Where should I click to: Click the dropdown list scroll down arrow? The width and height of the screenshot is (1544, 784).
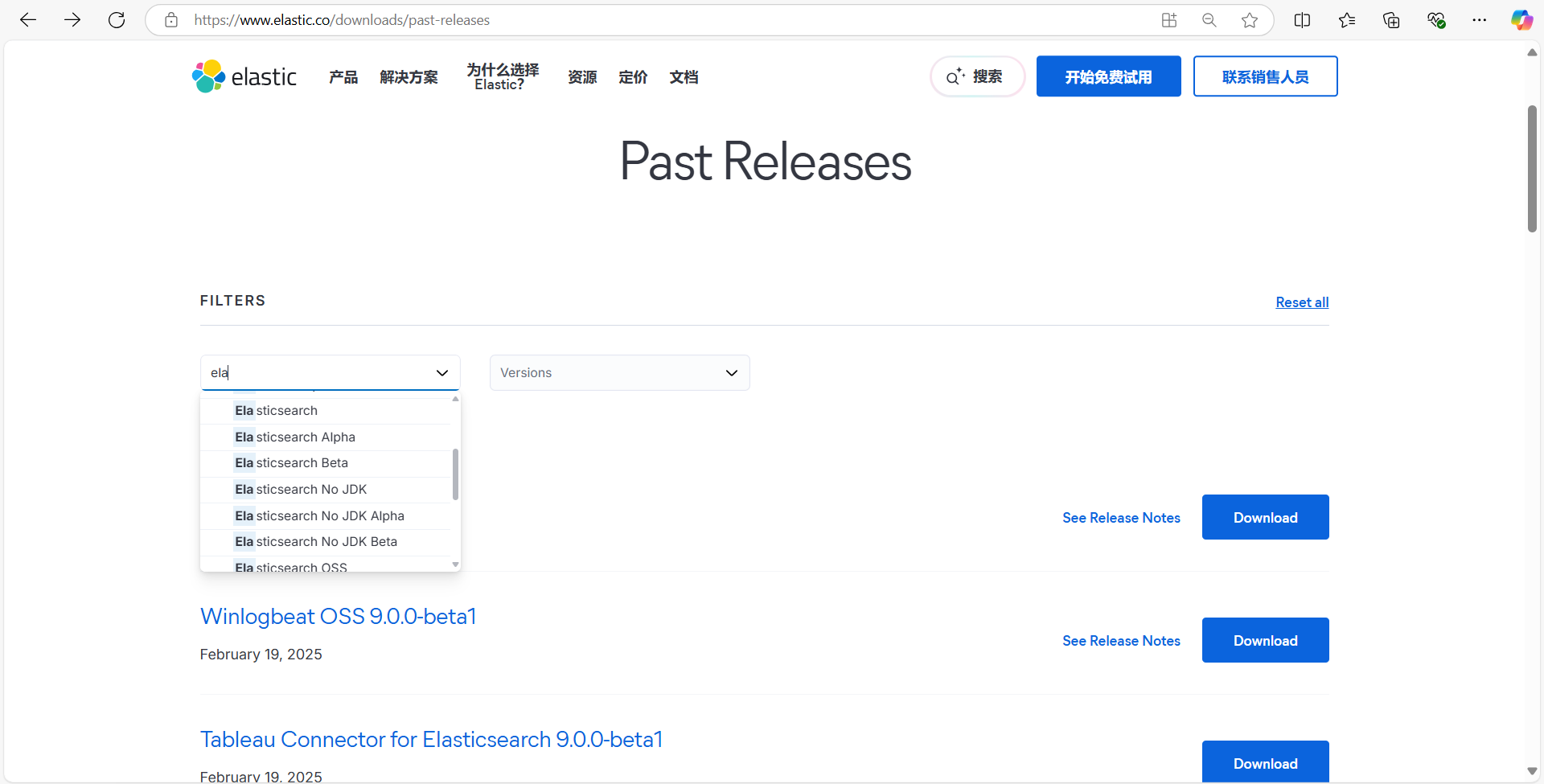coord(456,564)
